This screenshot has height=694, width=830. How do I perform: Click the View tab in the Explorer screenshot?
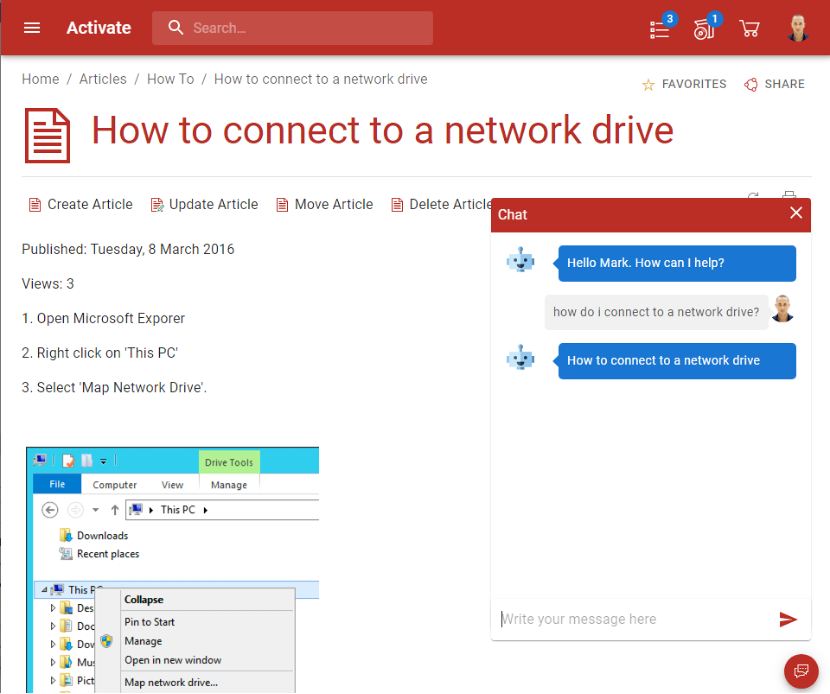click(x=172, y=485)
